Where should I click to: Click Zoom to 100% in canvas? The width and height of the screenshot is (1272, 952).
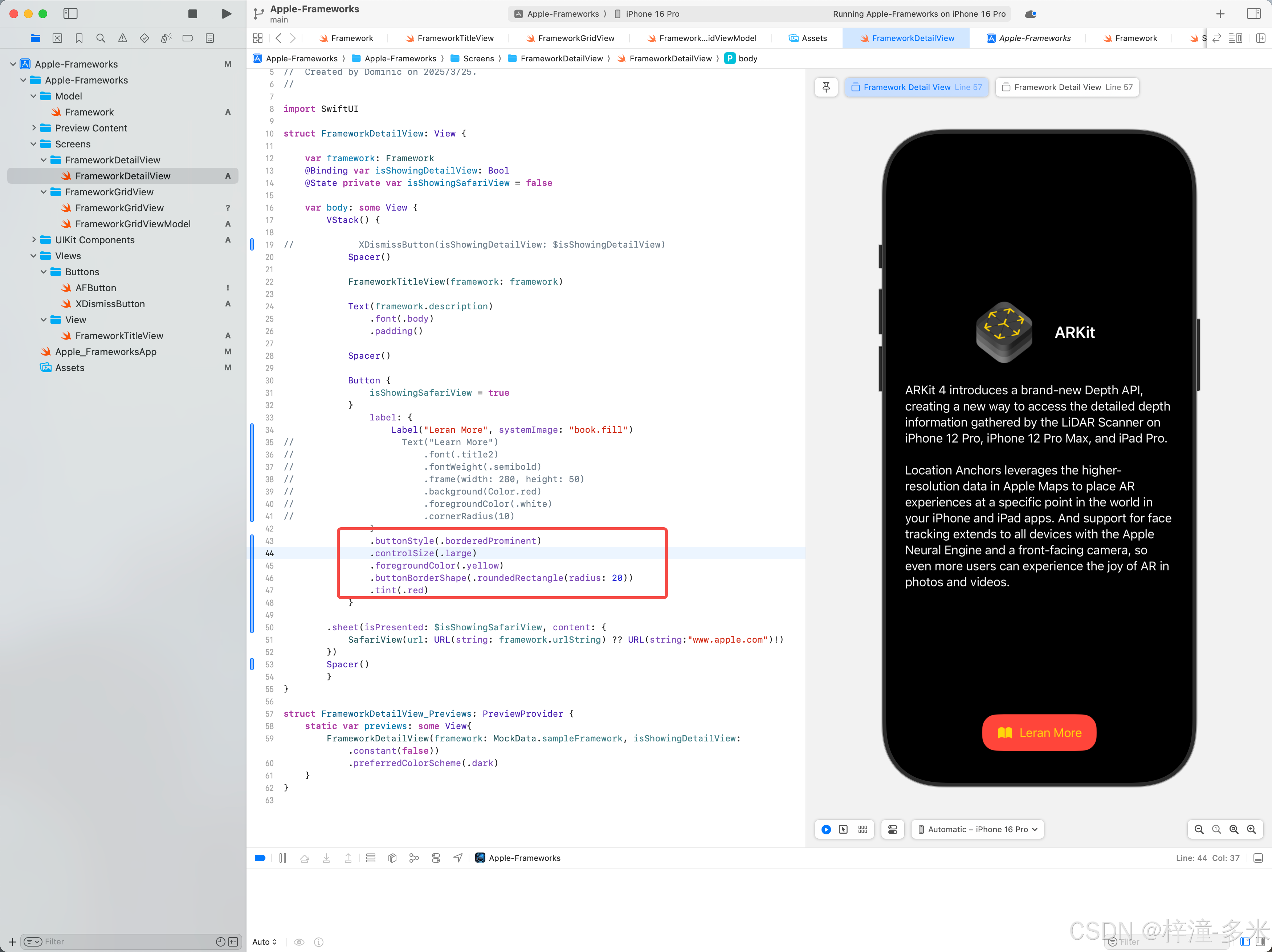[1216, 829]
